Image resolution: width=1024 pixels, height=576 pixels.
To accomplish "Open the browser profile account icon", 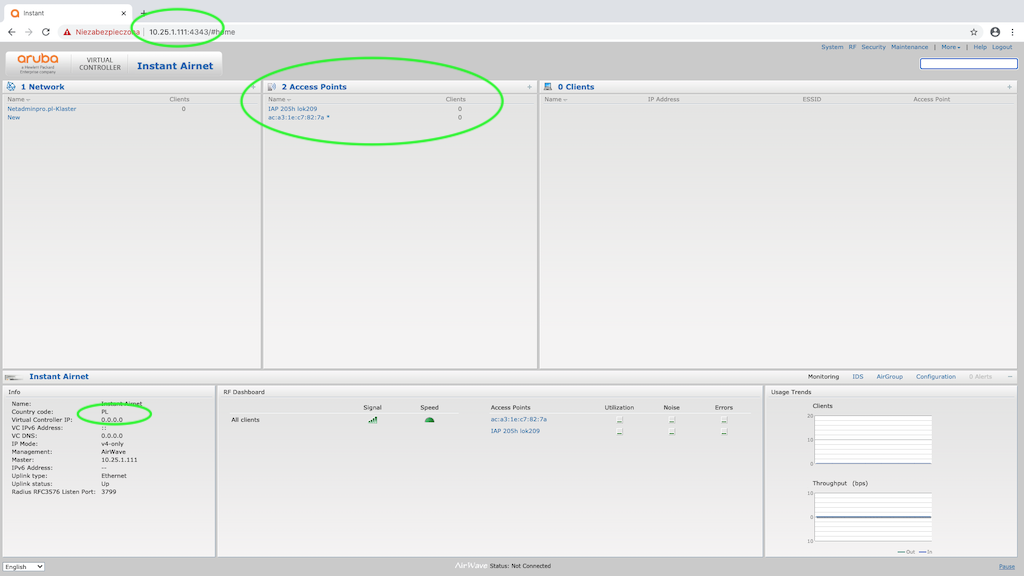I will (x=995, y=32).
